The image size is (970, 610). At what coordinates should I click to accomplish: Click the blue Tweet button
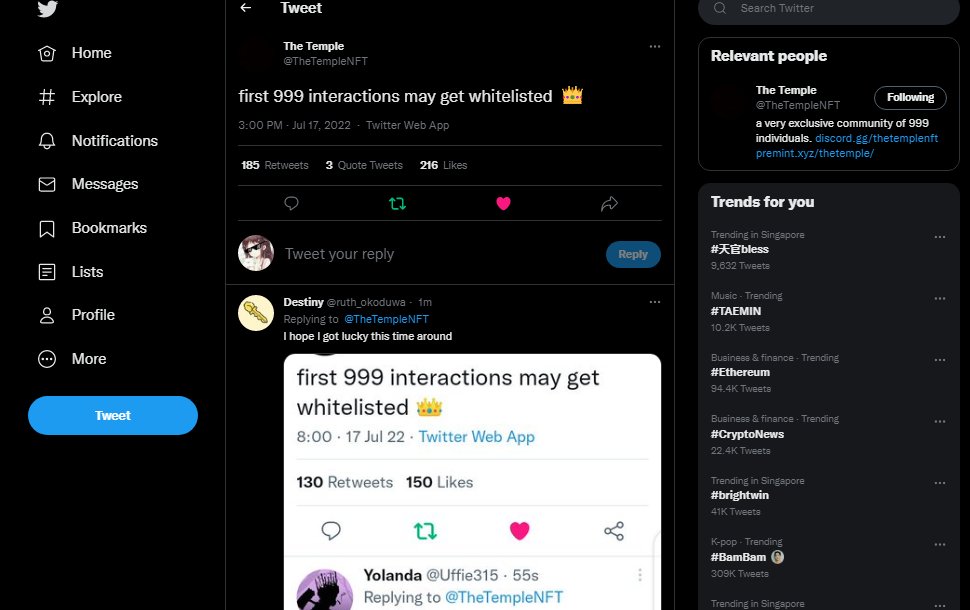pos(113,415)
